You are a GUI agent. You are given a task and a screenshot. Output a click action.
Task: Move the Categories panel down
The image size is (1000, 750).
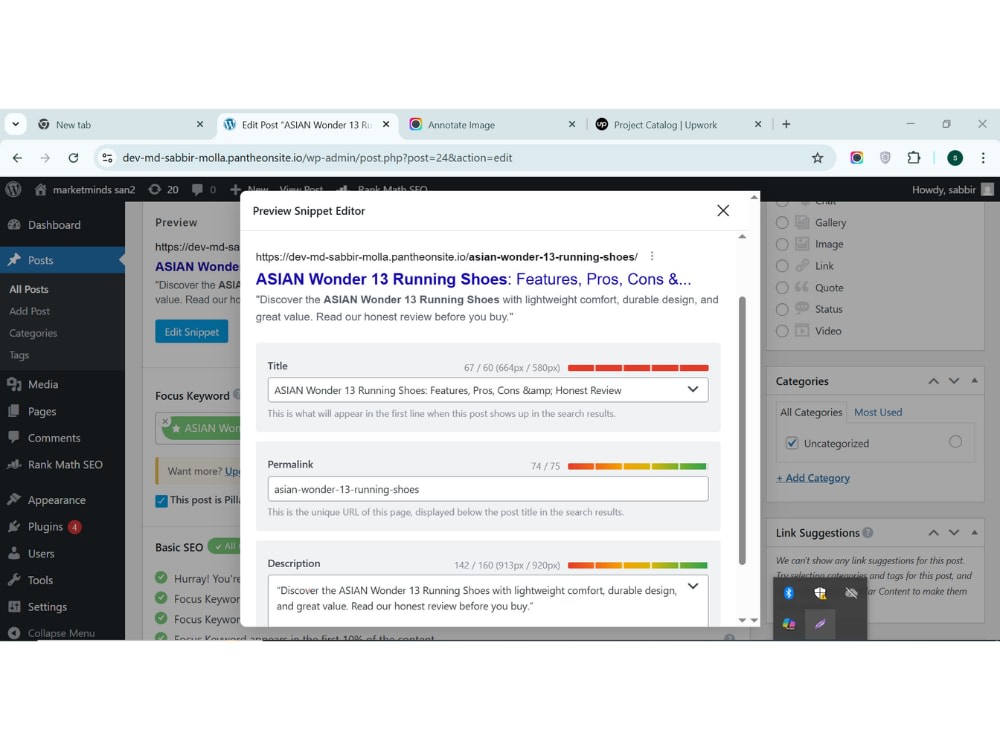(954, 381)
